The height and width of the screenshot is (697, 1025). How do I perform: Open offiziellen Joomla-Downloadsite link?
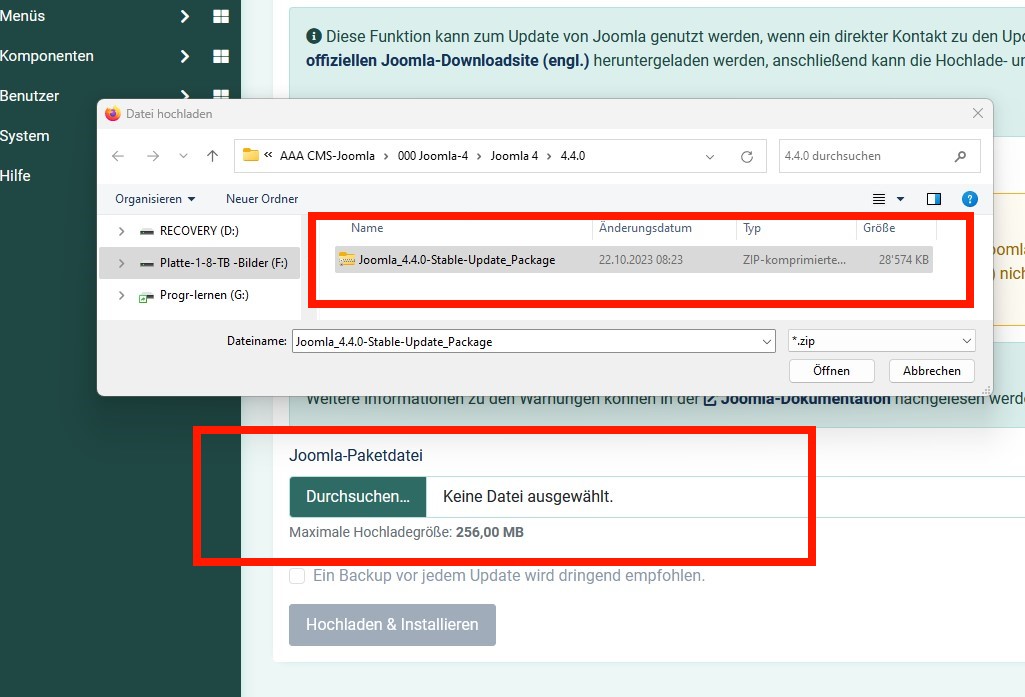[448, 61]
